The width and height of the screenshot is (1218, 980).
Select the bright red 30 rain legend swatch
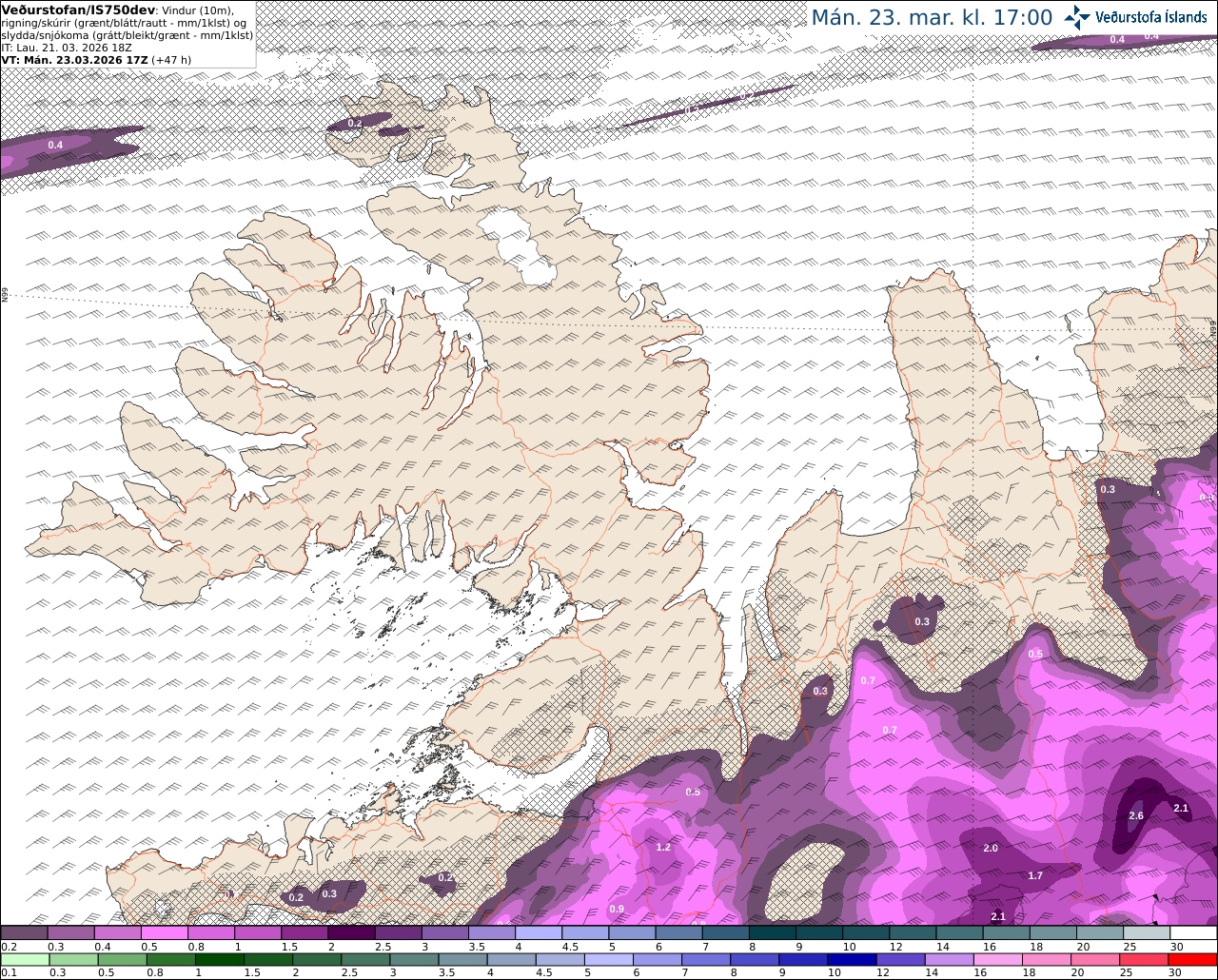coord(1194,959)
